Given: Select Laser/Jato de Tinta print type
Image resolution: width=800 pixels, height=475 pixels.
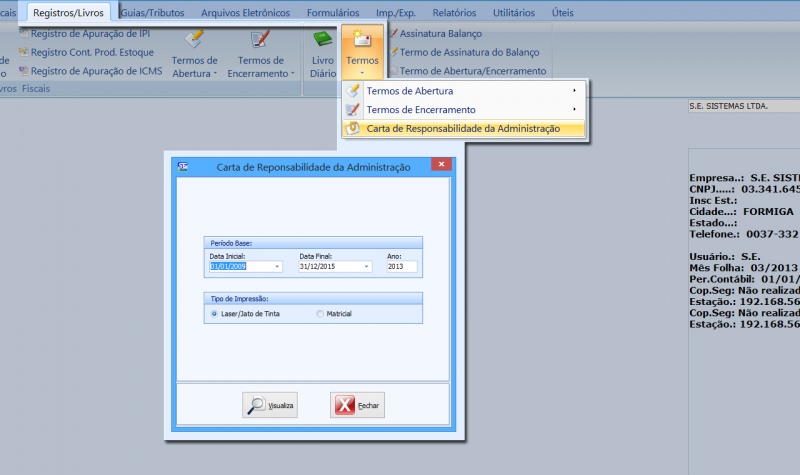Looking at the screenshot, I should pos(215,314).
